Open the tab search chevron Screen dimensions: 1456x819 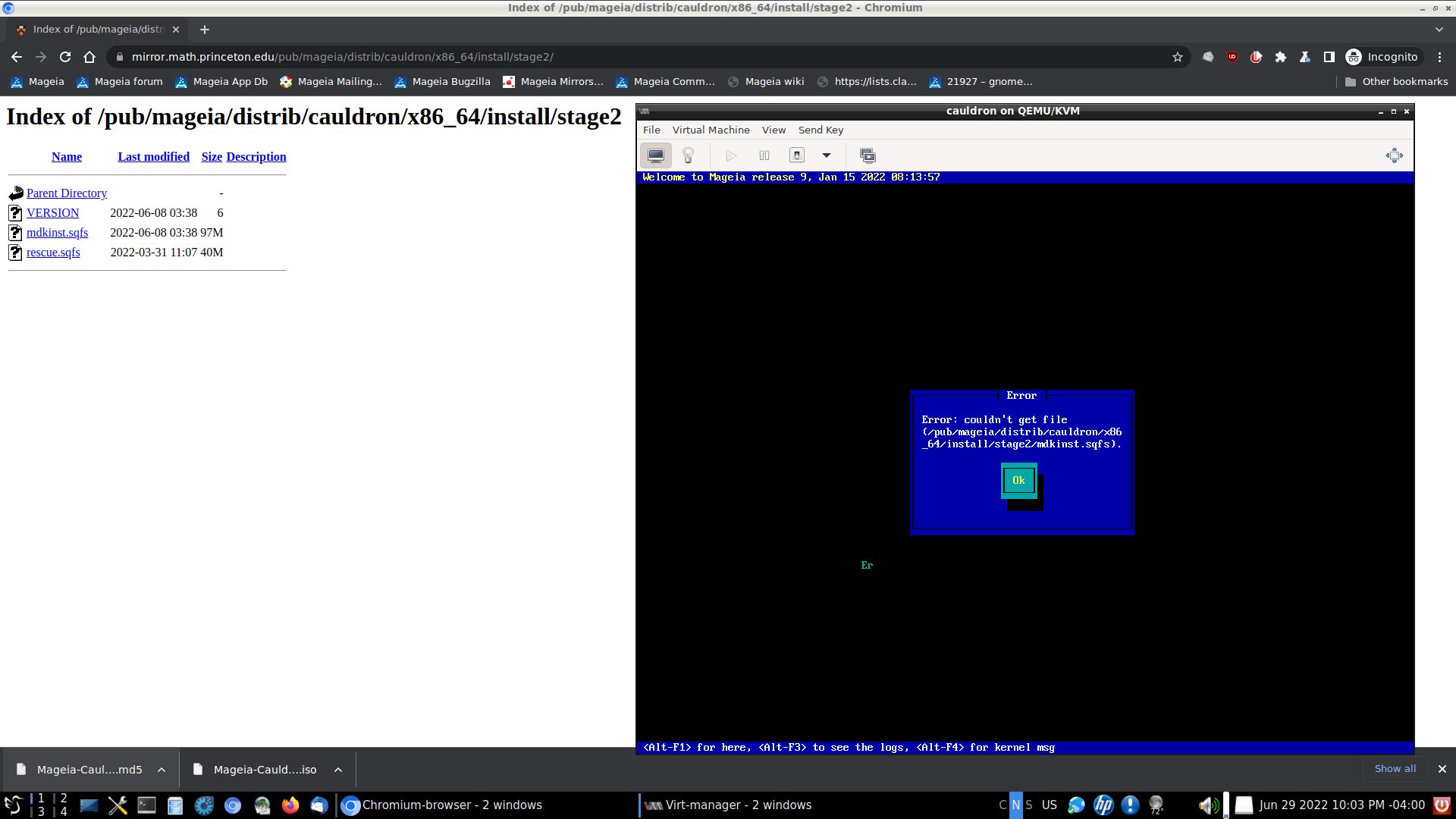pos(1439,30)
